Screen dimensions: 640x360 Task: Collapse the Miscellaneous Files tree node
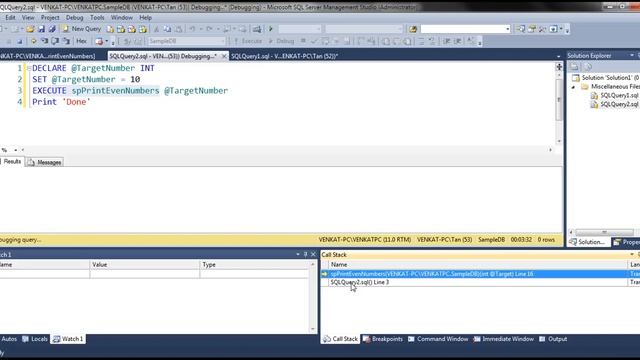[573, 87]
